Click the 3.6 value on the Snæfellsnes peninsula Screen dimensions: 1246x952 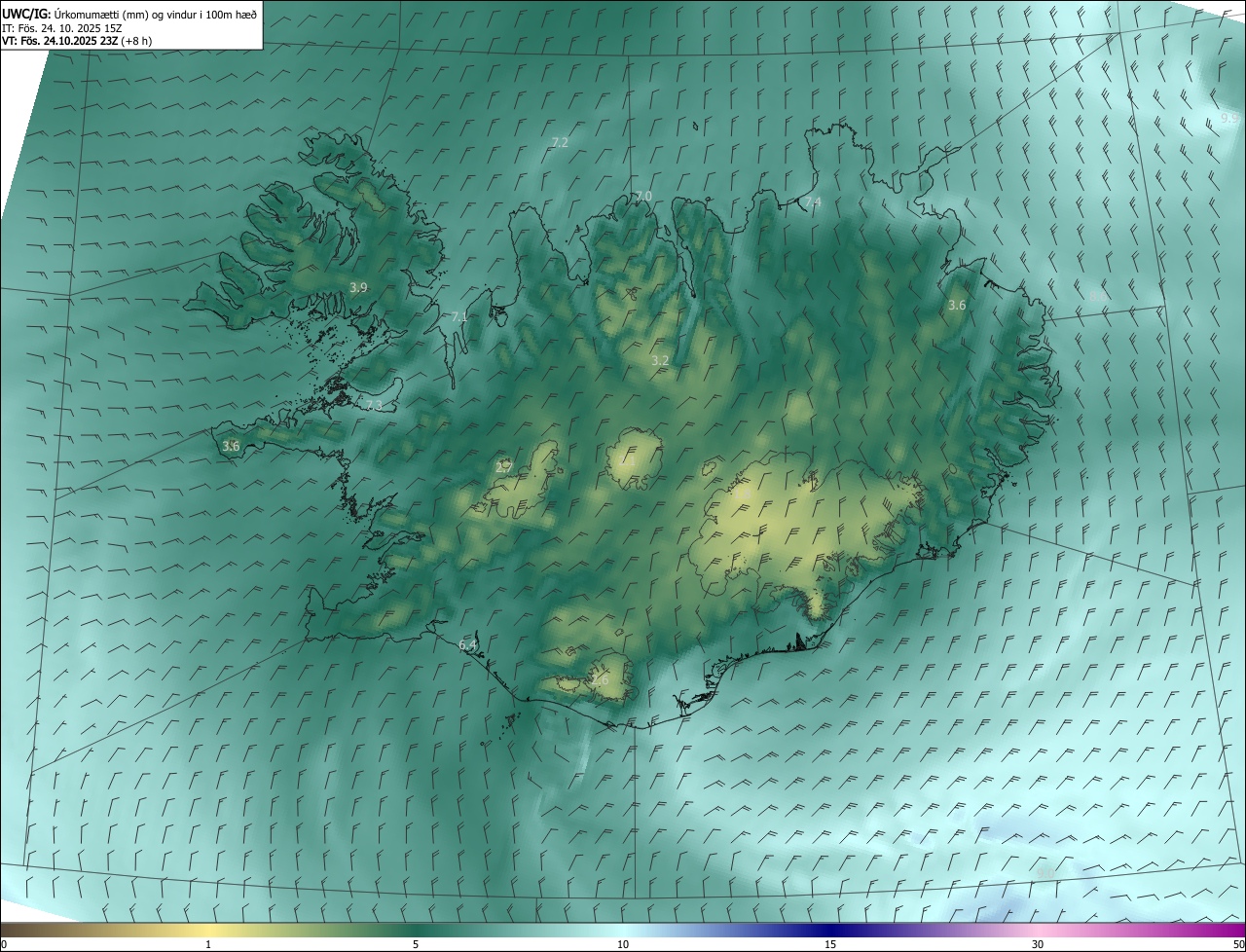coord(231,446)
